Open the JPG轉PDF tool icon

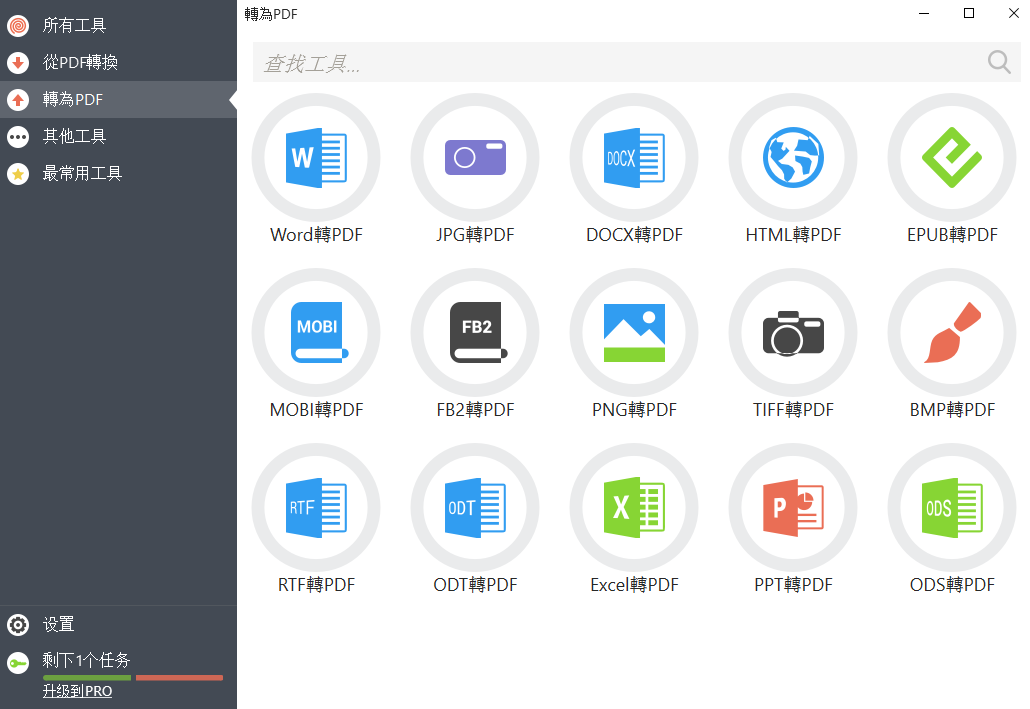click(x=475, y=158)
